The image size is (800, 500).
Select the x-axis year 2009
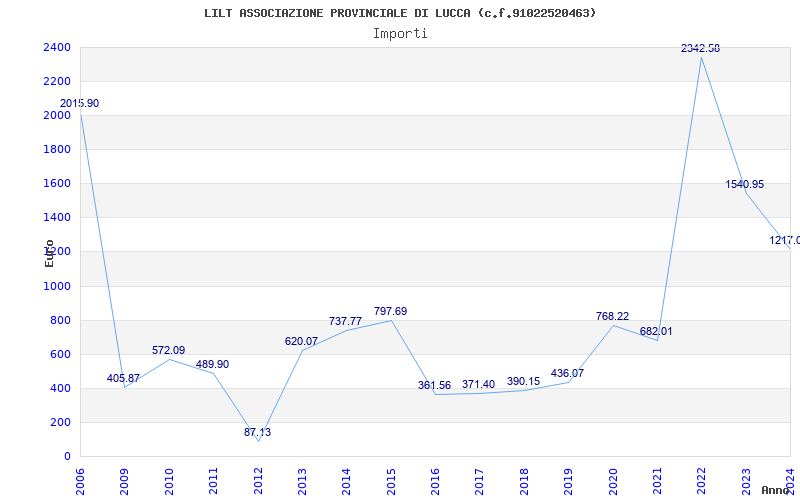[124, 481]
